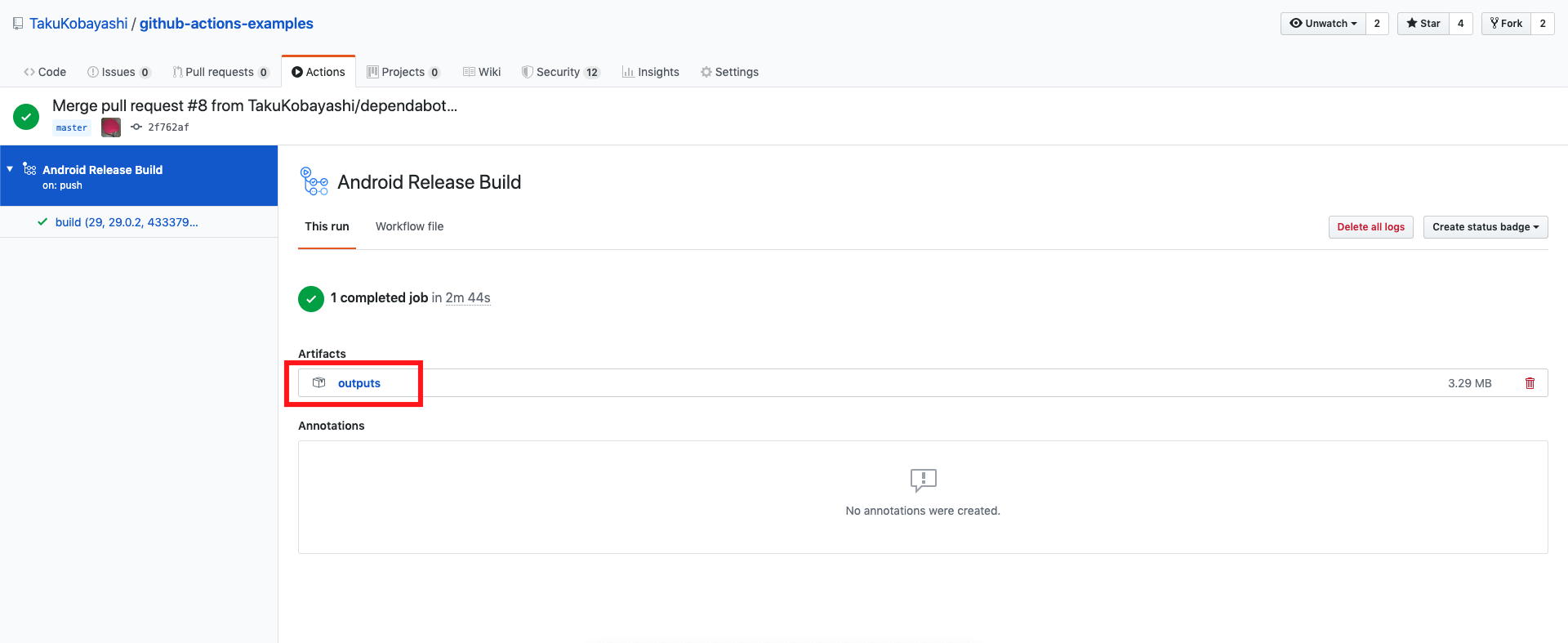
Task: Click the stargazers count 4
Action: [x=1460, y=24]
